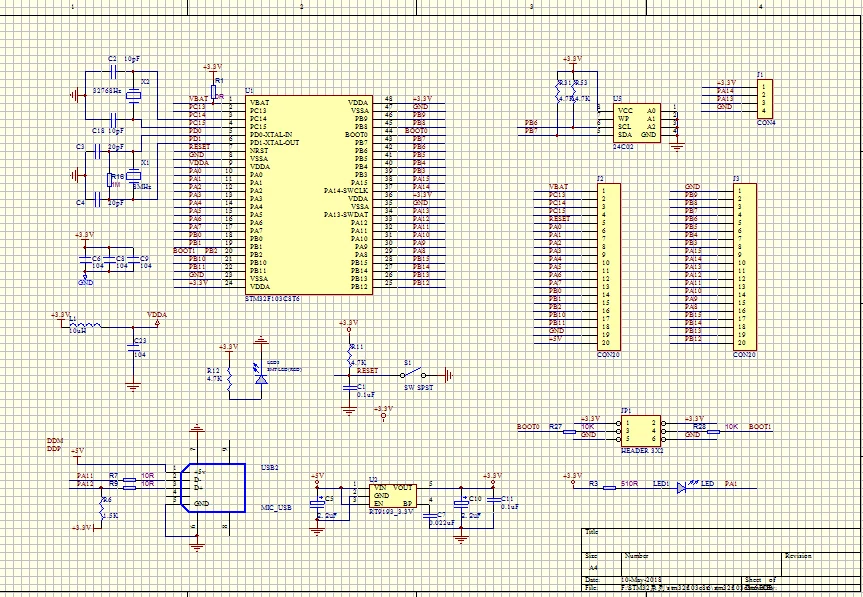Click the X1 8MHz crystal symbol
The height and width of the screenshot is (597, 863).
133,176
